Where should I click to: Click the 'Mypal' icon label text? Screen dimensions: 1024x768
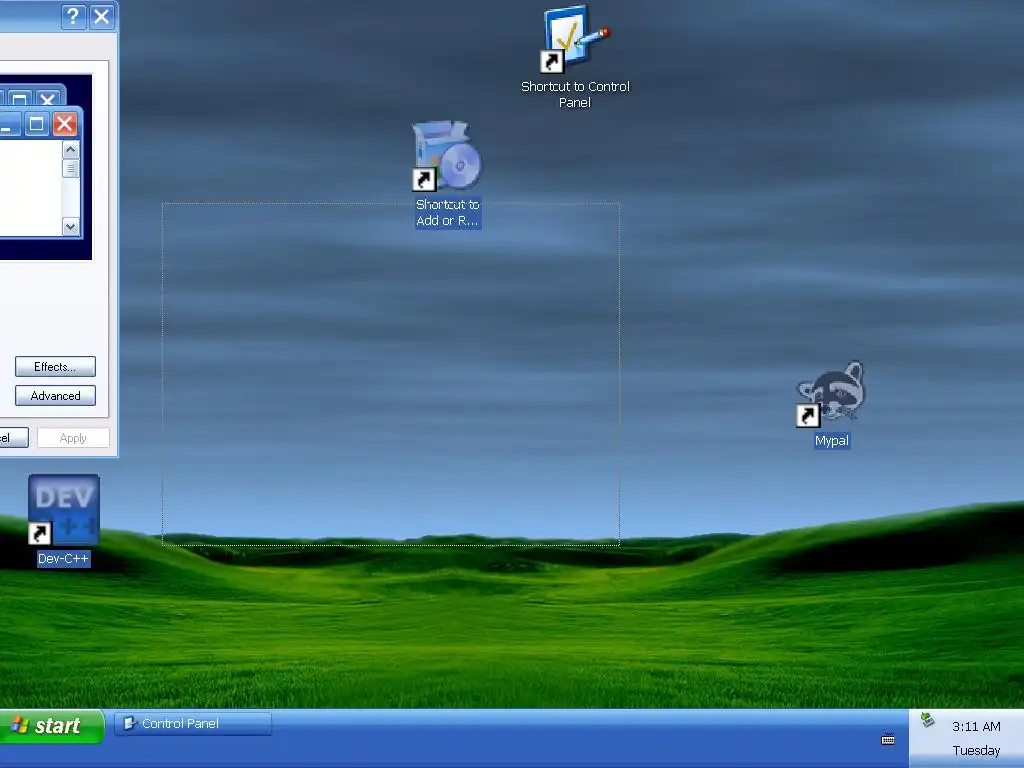pyautogui.click(x=831, y=441)
